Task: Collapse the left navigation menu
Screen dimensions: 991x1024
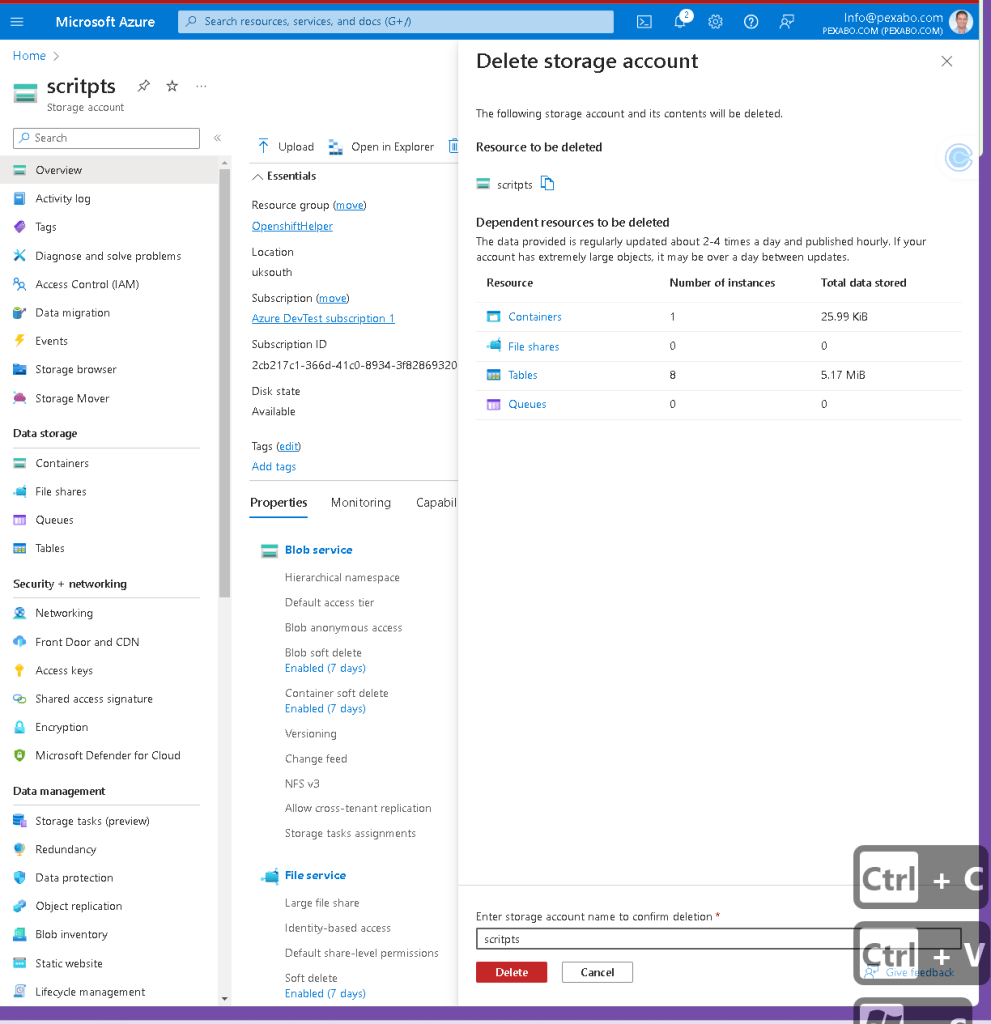Action: click(x=218, y=138)
